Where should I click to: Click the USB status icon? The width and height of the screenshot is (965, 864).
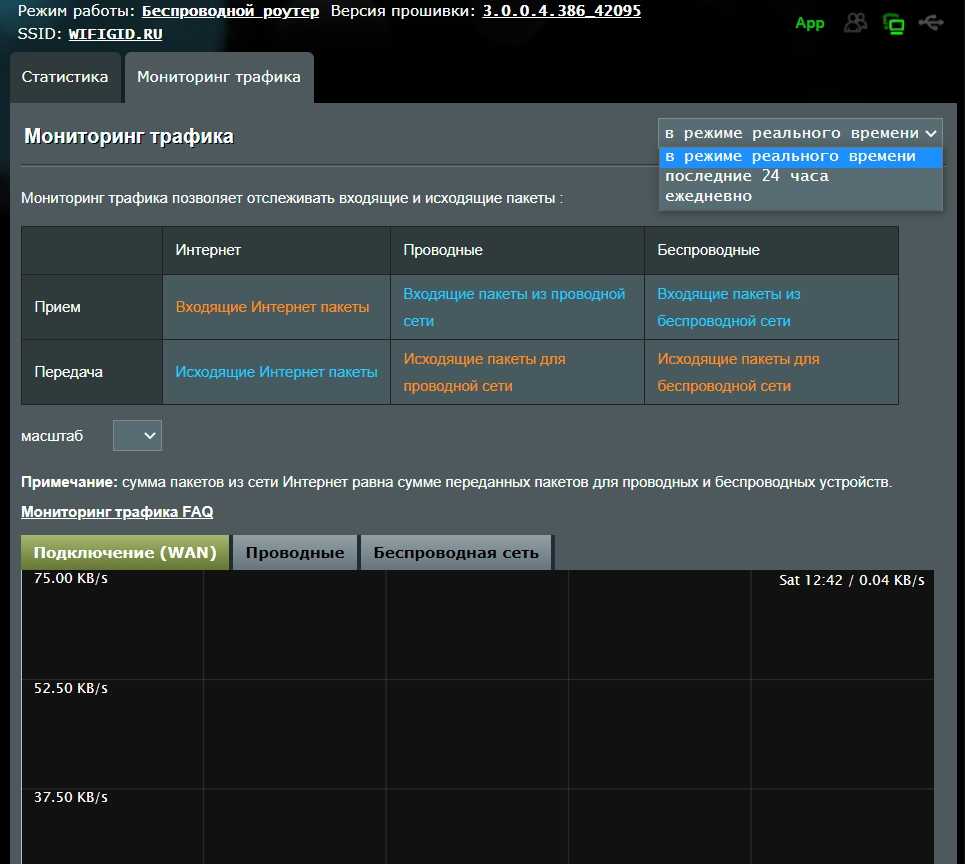(931, 22)
